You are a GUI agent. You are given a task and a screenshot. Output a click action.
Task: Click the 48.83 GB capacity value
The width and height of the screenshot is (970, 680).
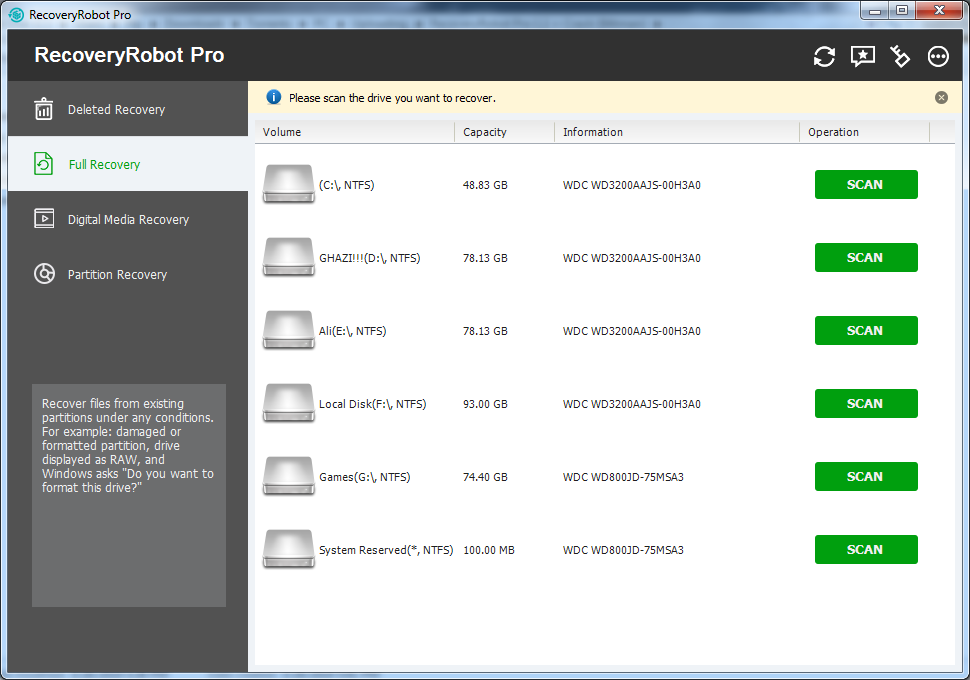(485, 185)
